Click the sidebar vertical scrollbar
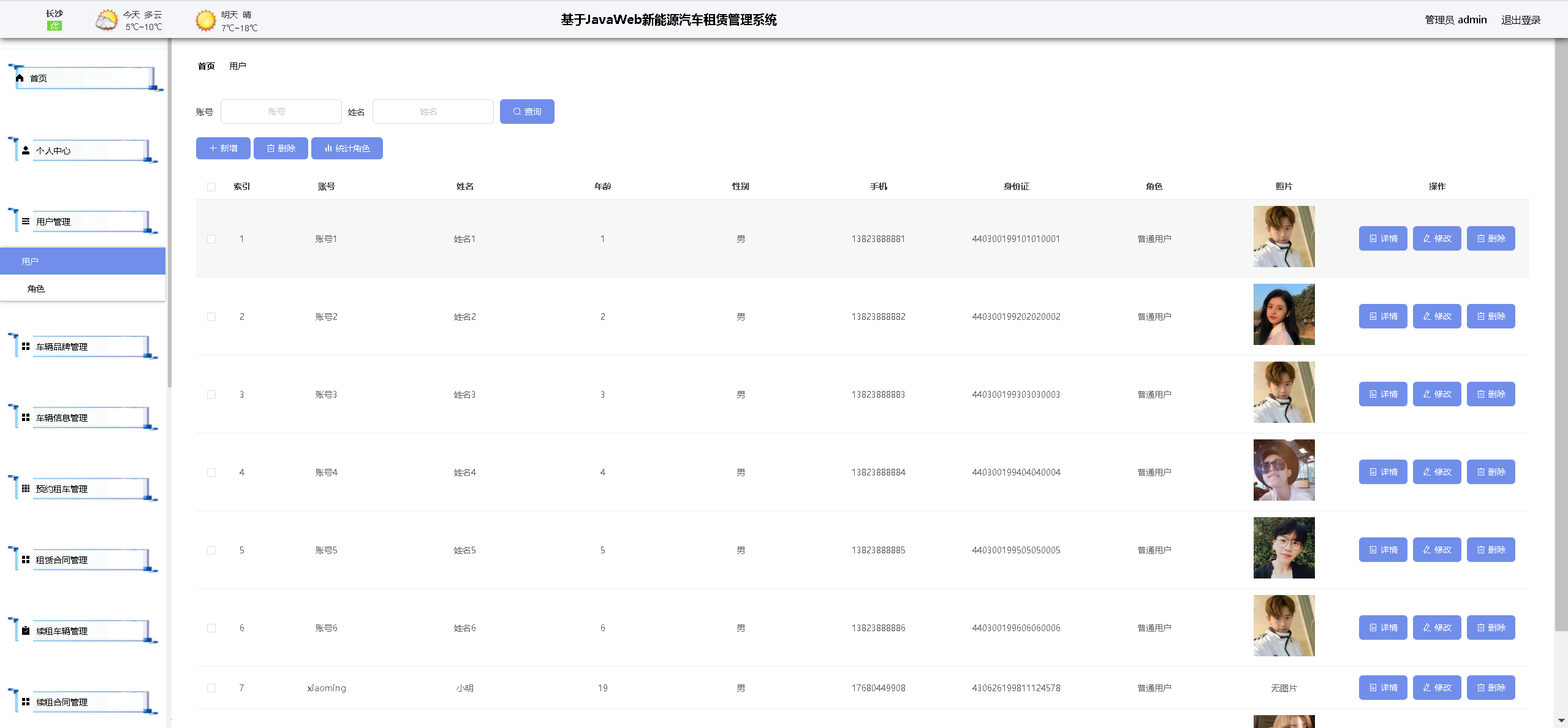This screenshot has width=1568, height=728. pos(169,213)
